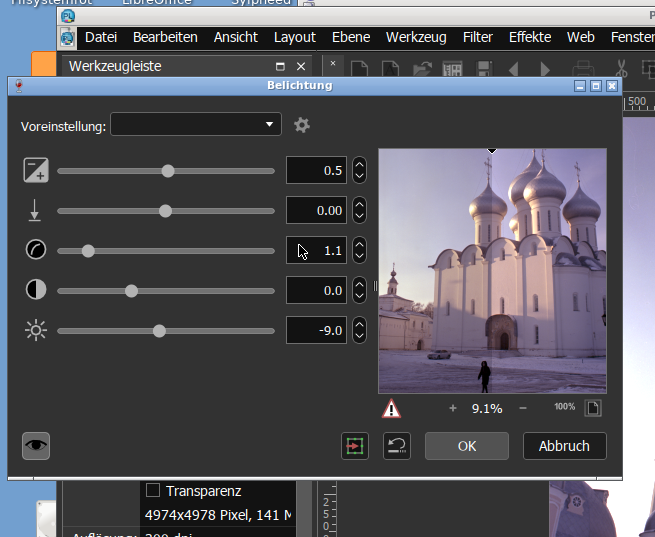The height and width of the screenshot is (537, 655).
Task: Open preset settings gear icon
Action: [x=302, y=125]
